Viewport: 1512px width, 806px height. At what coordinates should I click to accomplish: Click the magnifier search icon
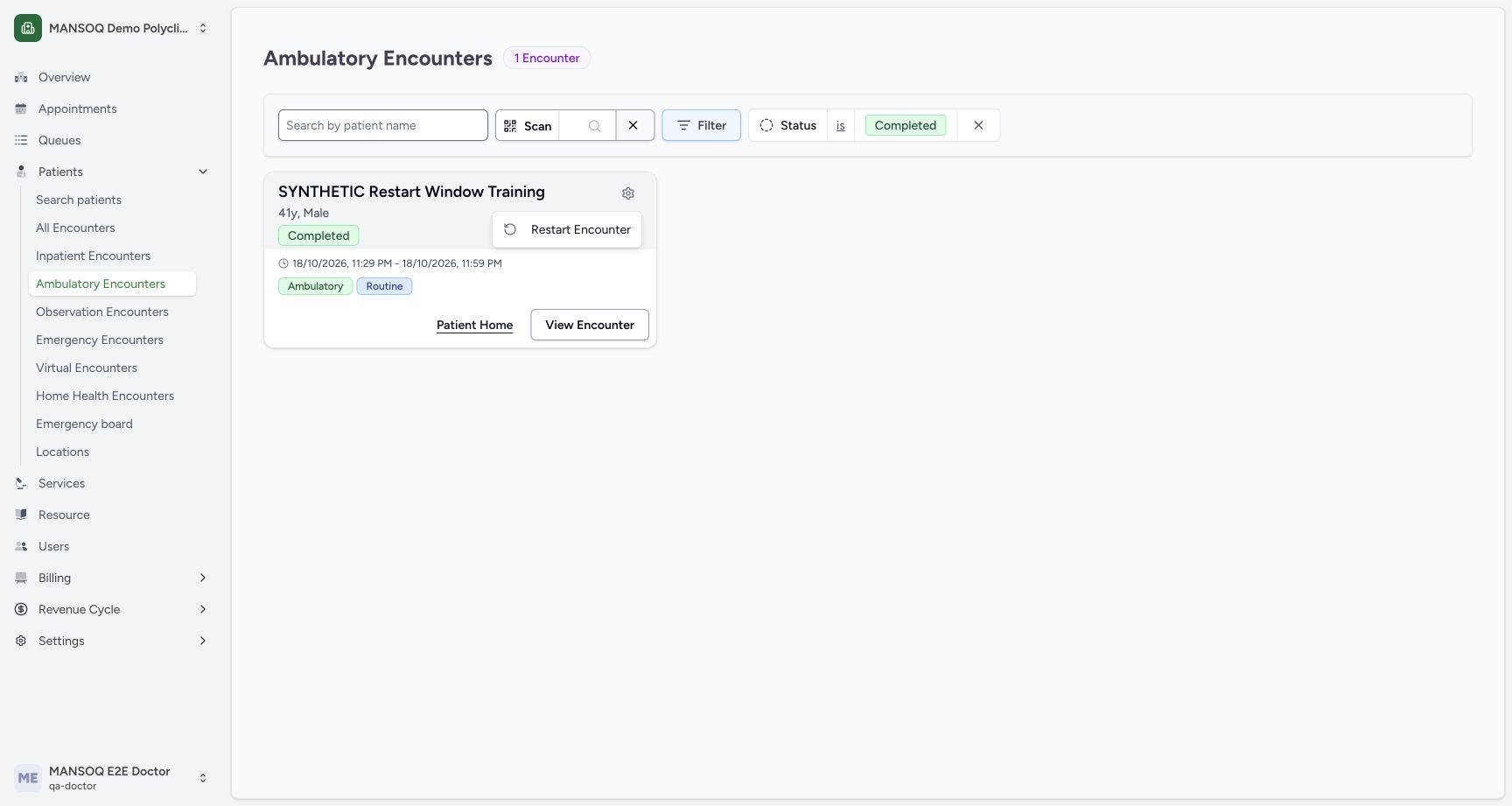coord(595,126)
